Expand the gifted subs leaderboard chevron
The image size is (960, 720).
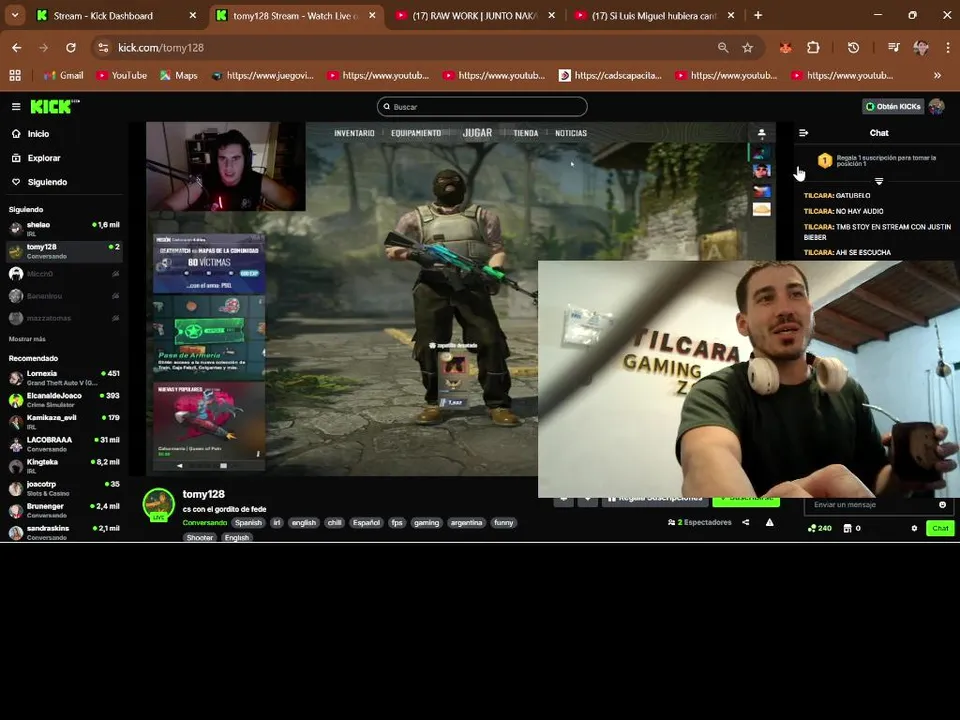tap(879, 181)
